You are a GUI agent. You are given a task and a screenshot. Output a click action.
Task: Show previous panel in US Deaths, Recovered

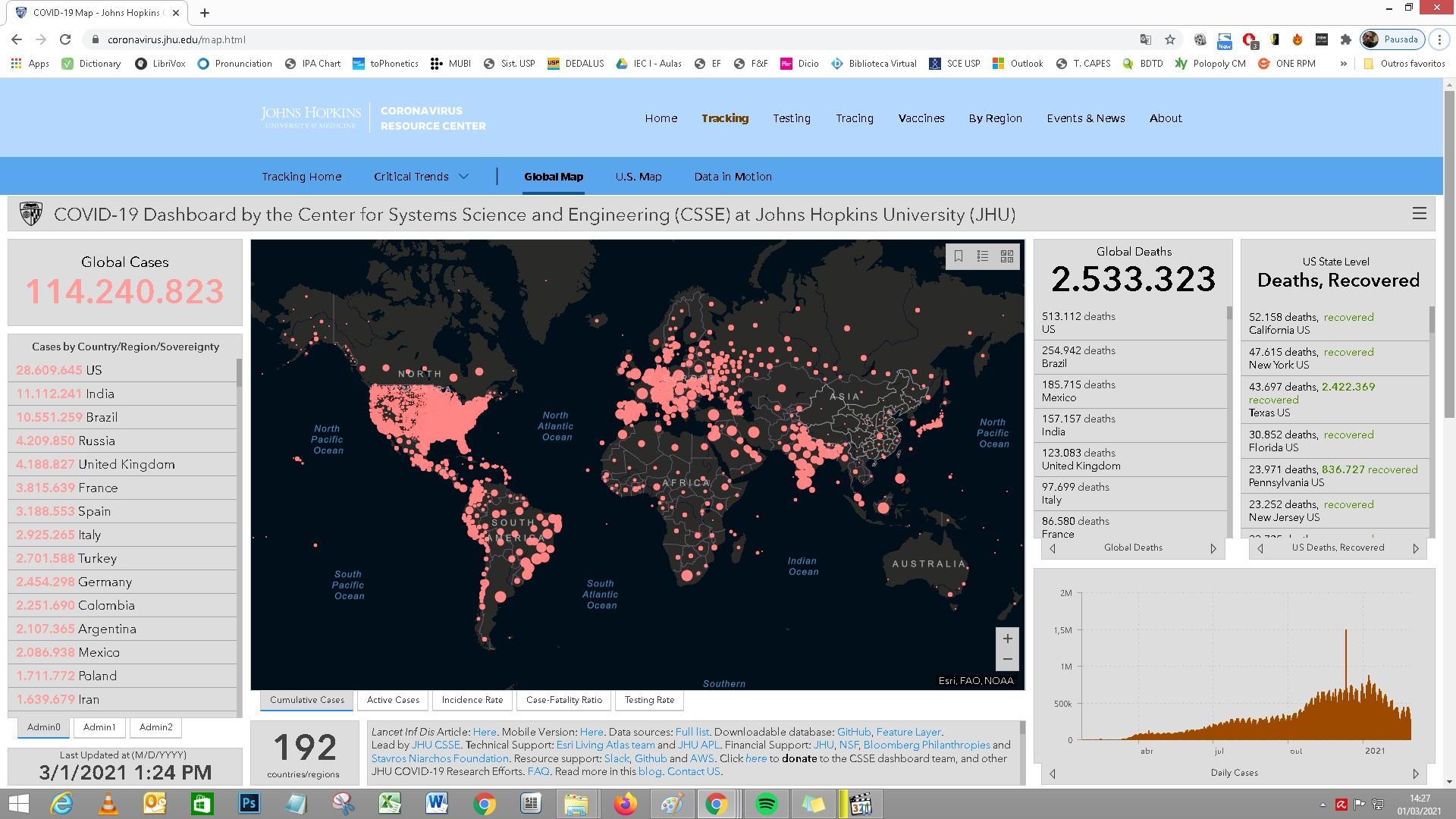1260,548
